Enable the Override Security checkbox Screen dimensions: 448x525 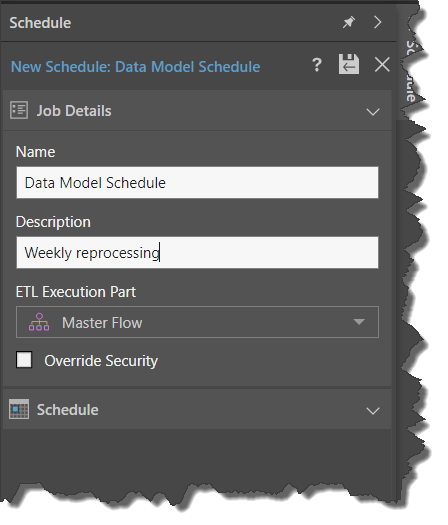click(24, 360)
